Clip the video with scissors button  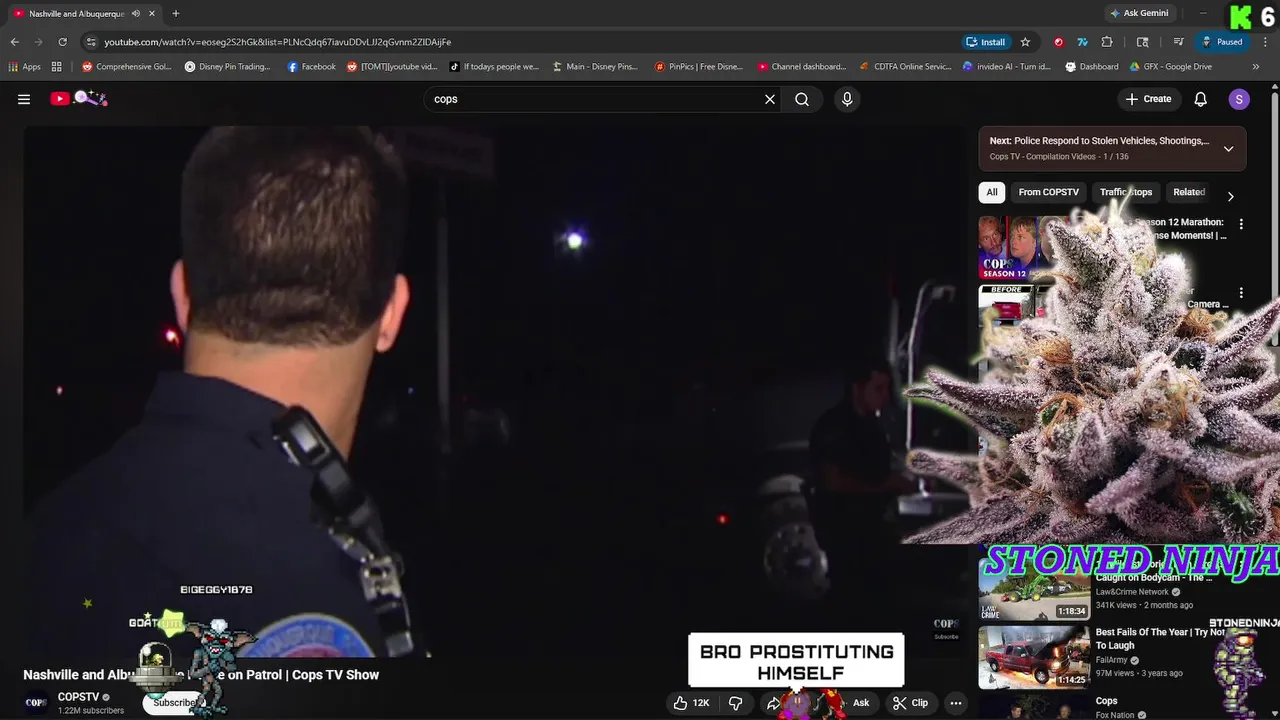pos(911,703)
